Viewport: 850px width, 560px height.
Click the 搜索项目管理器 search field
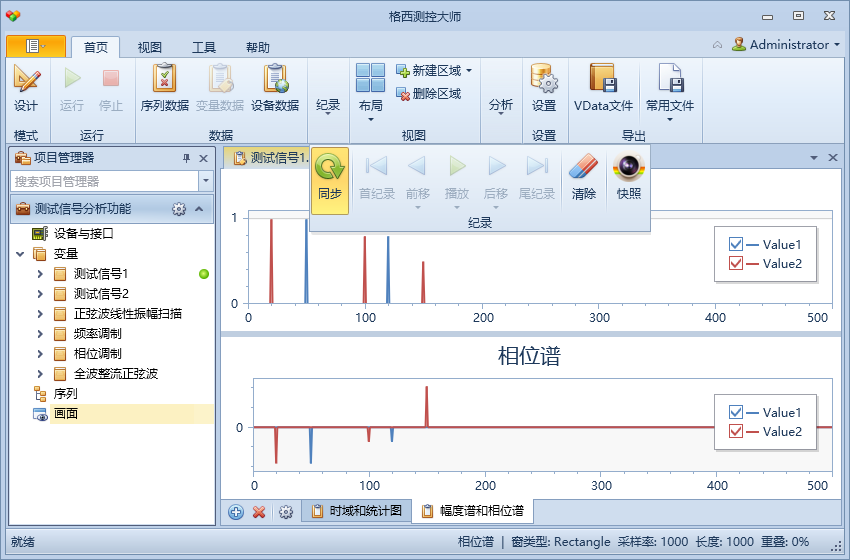pyautogui.click(x=104, y=181)
